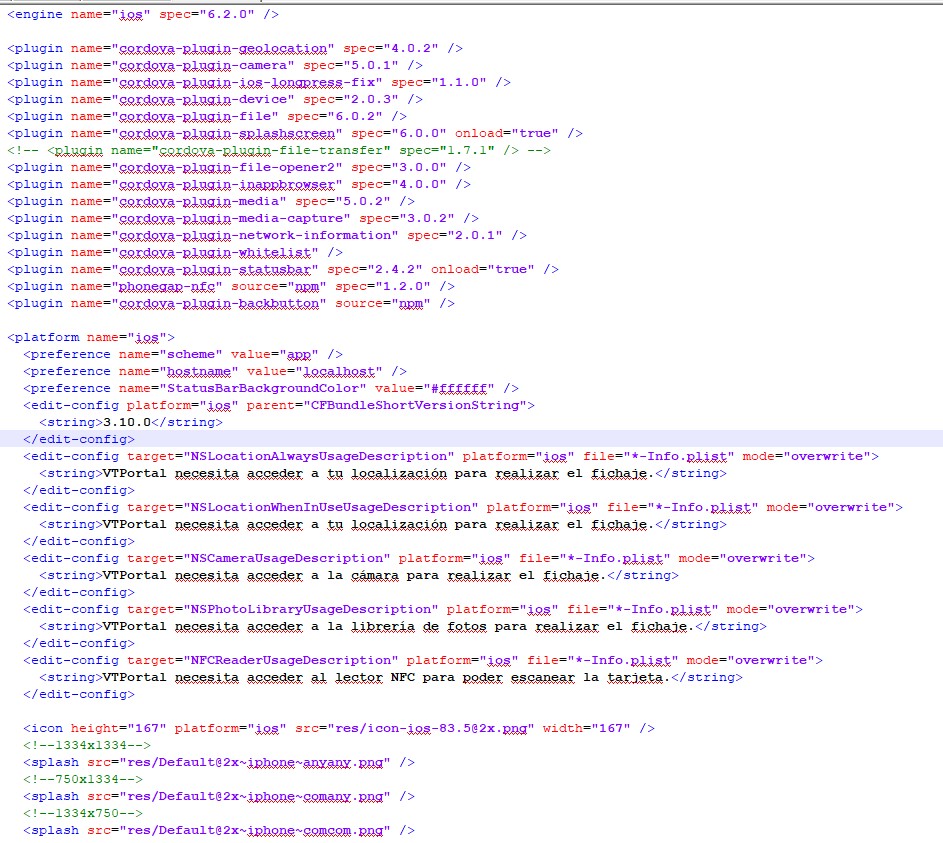Click the icon height="167" line
This screenshot has width=943, height=843.
[x=339, y=728]
